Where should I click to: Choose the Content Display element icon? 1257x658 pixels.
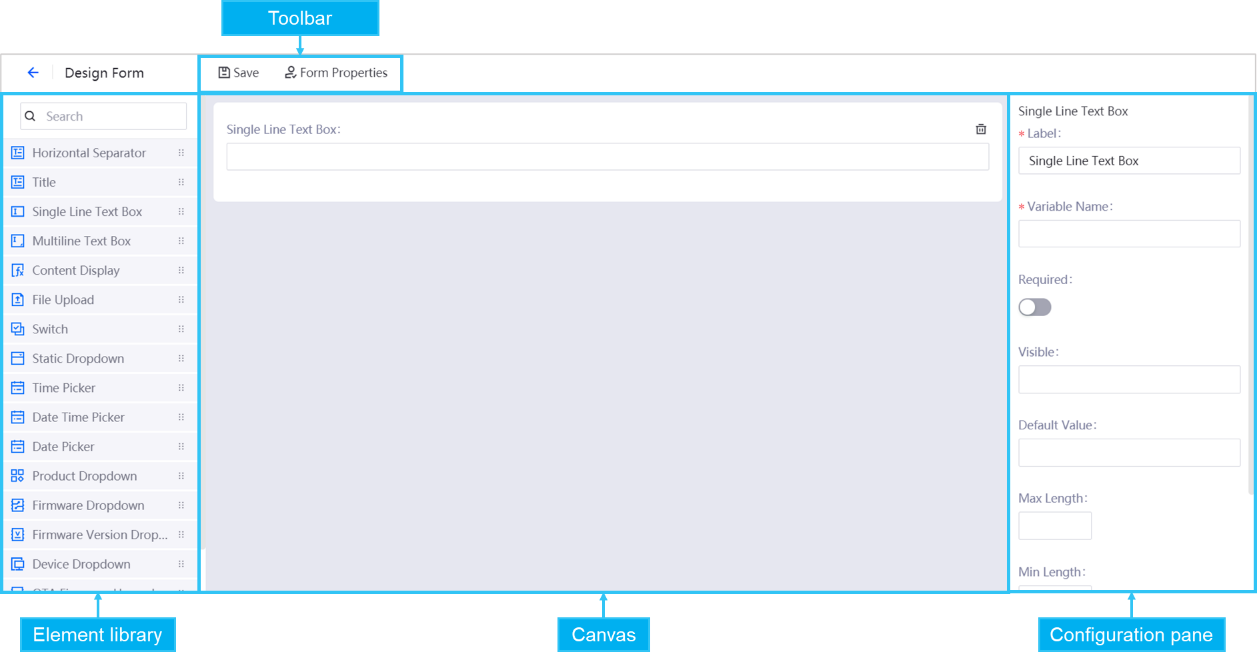pyautogui.click(x=18, y=270)
